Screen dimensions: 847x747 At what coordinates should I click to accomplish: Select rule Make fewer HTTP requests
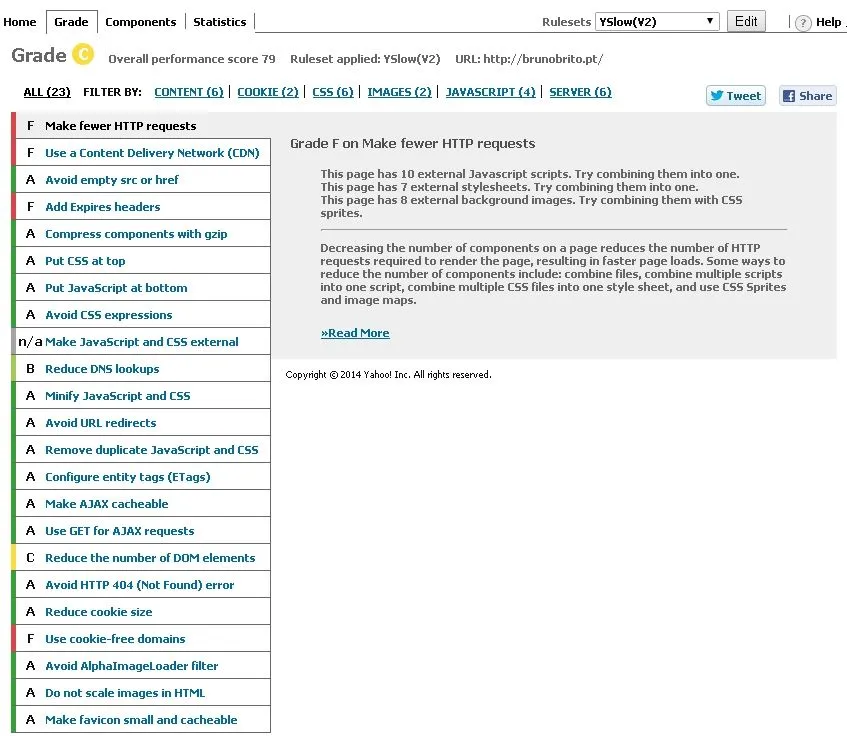coord(143,126)
